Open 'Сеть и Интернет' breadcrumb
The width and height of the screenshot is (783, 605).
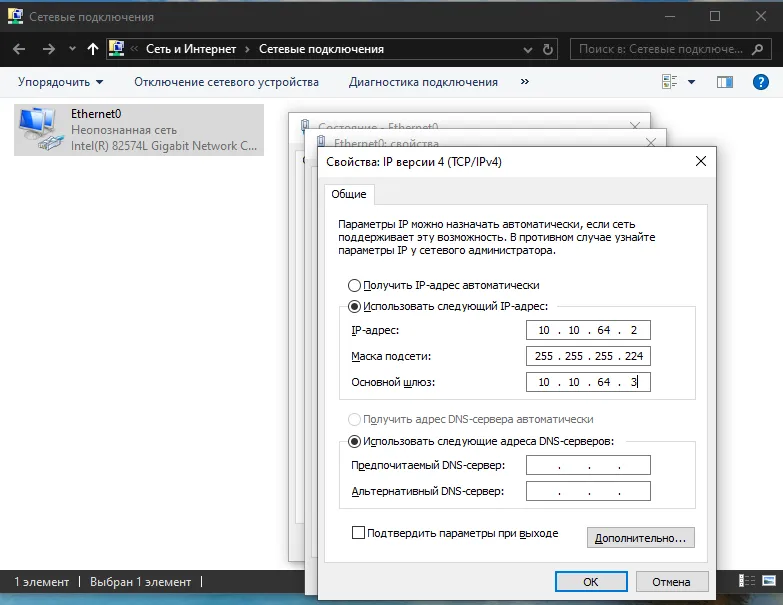point(191,49)
